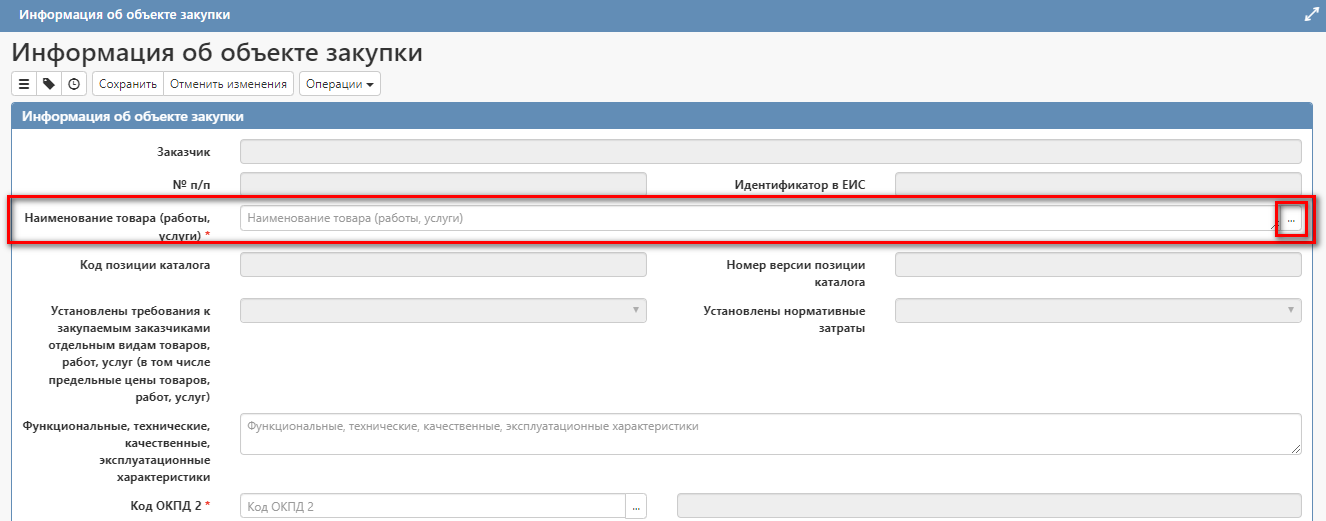Click the № п/п field

pos(443,184)
